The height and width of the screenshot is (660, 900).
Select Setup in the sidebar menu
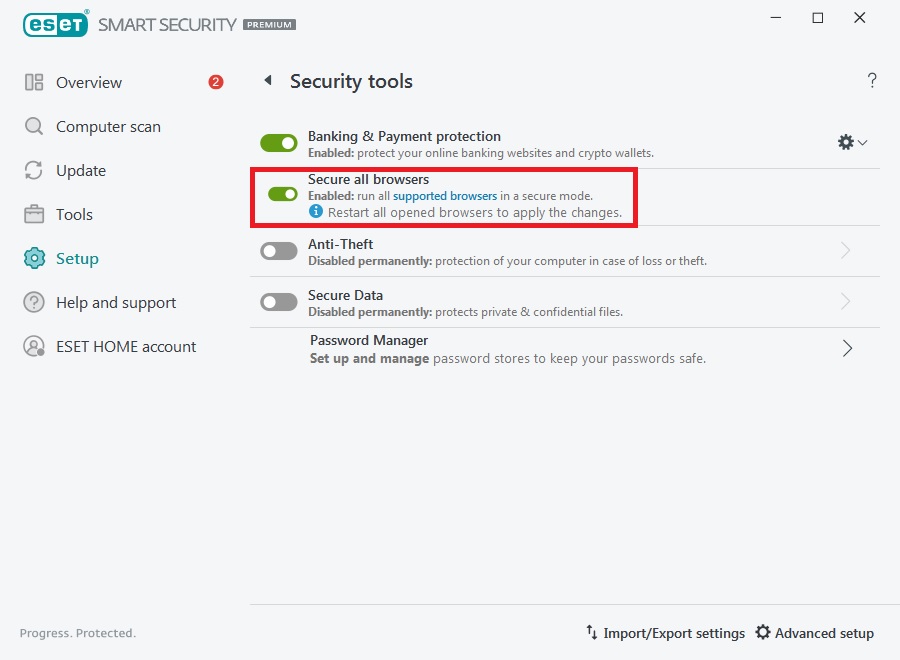pos(77,259)
